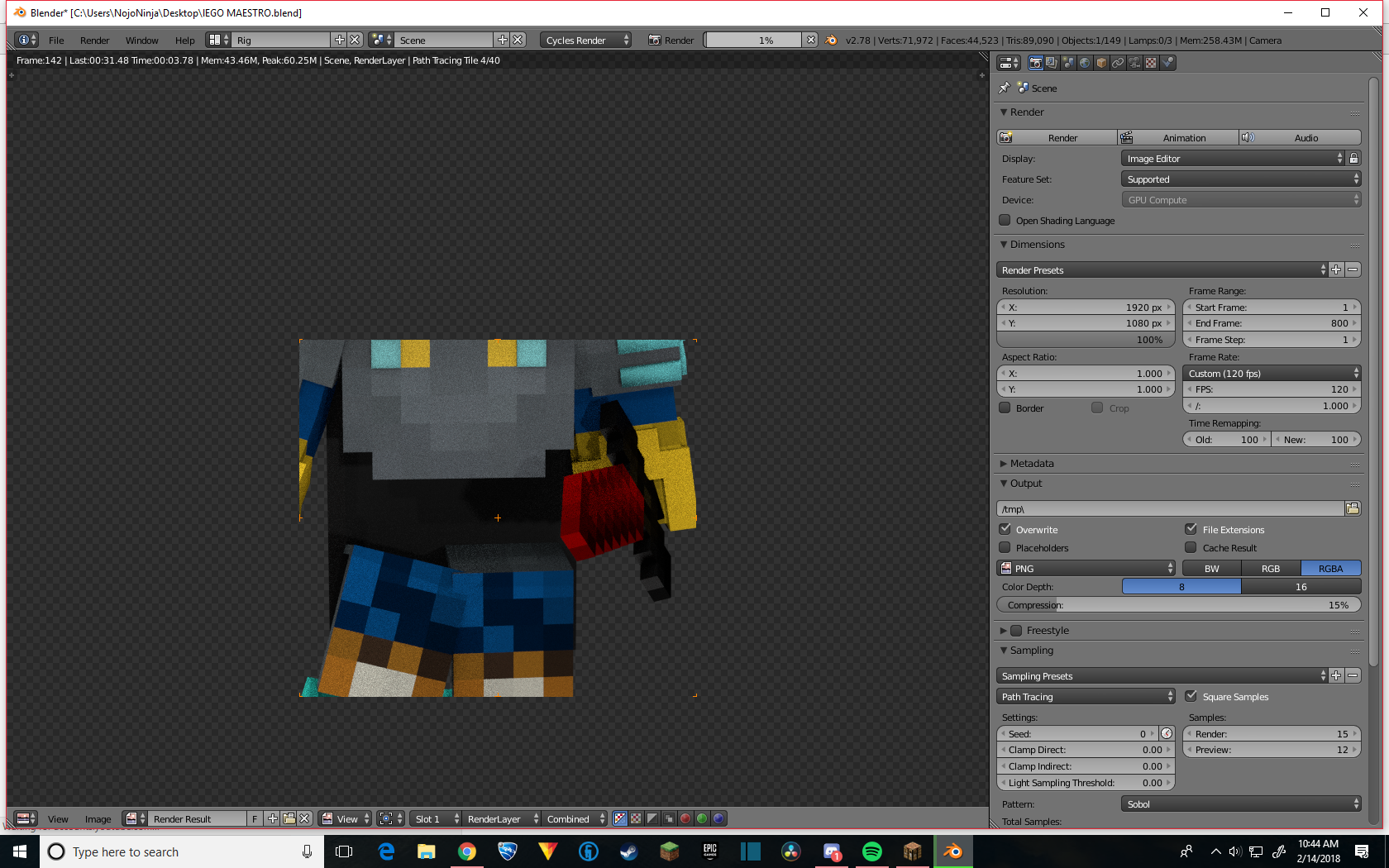Open the Physics properties tab
The width and height of the screenshot is (1389, 868).
coord(1167,63)
